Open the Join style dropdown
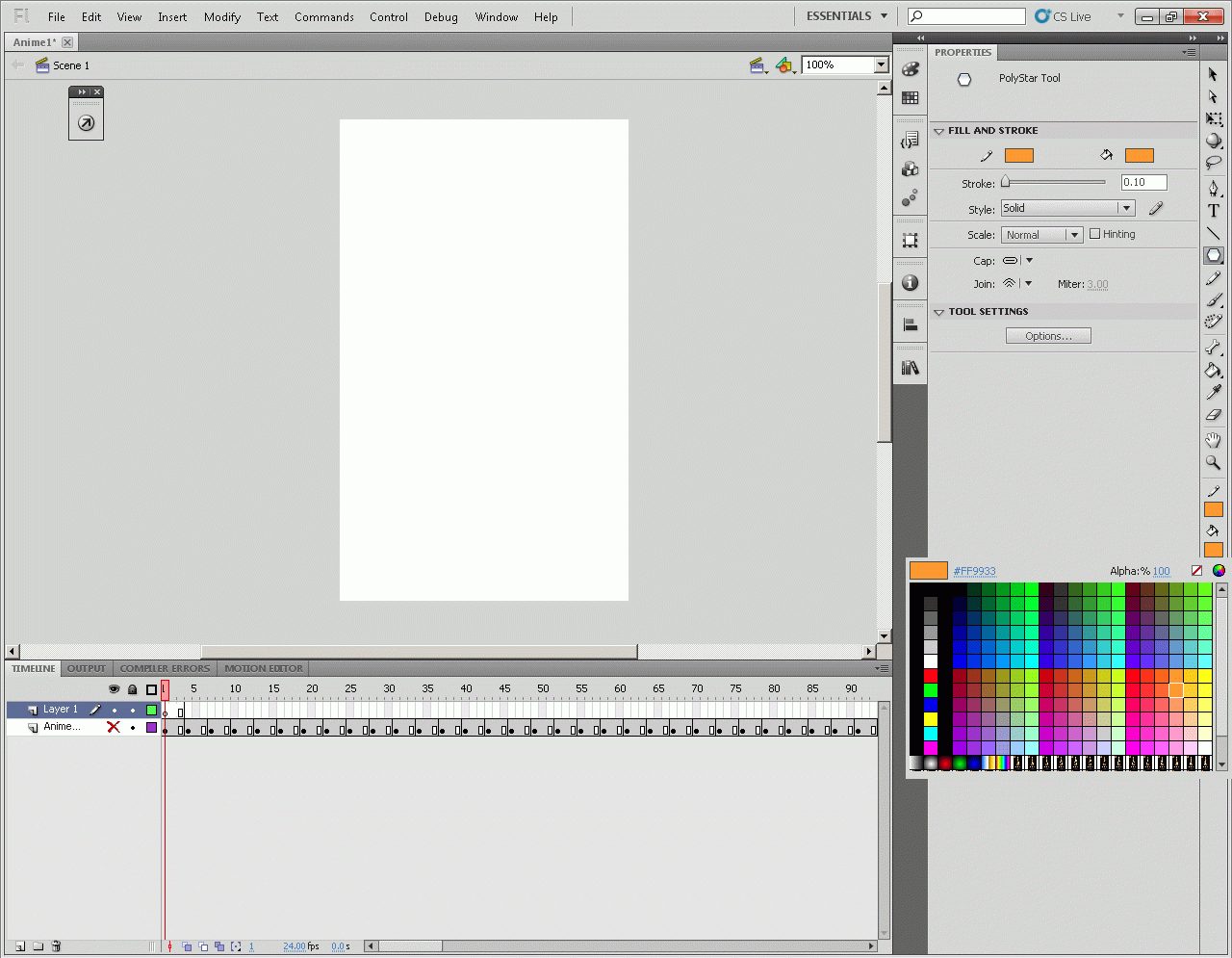Viewport: 1232px width, 958px height. point(1017,284)
